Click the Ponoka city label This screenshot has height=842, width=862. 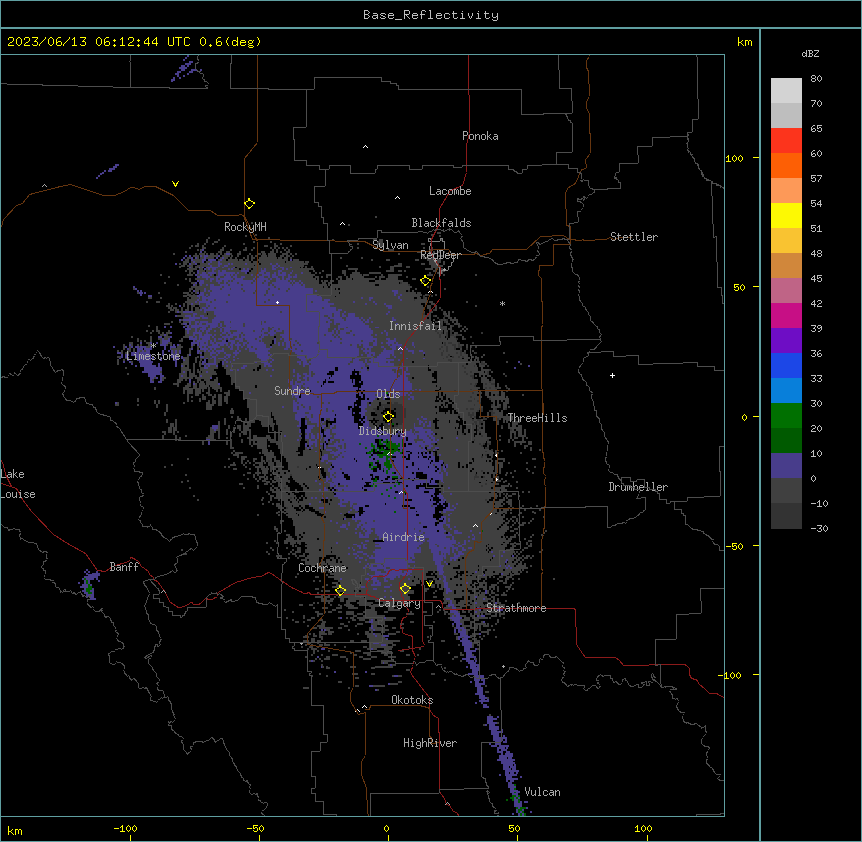click(x=480, y=136)
